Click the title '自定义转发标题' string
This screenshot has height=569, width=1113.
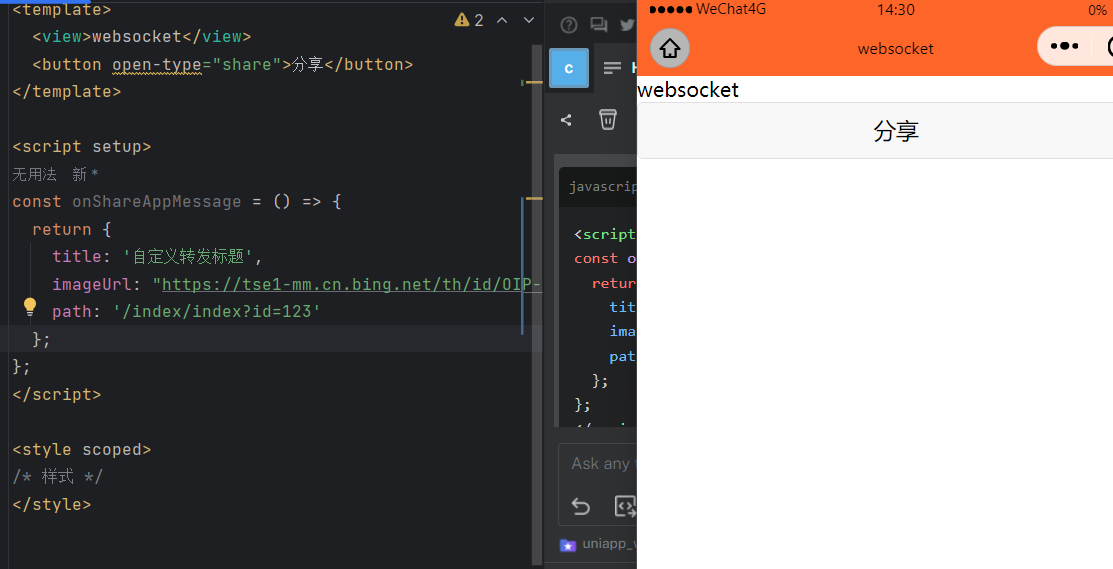188,257
